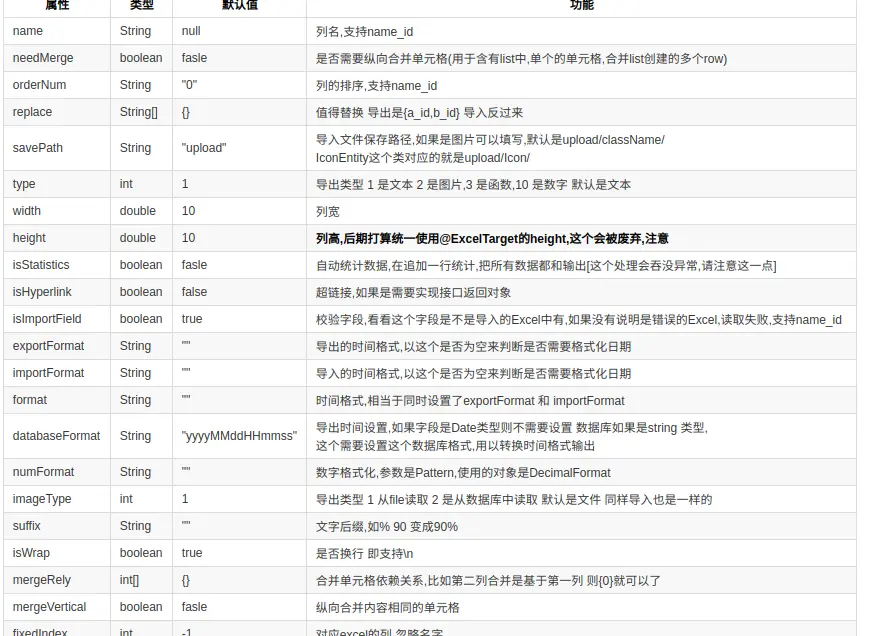The height and width of the screenshot is (636, 873).
Task: Click 'fasle' default in isStatistics row
Action: (194, 265)
